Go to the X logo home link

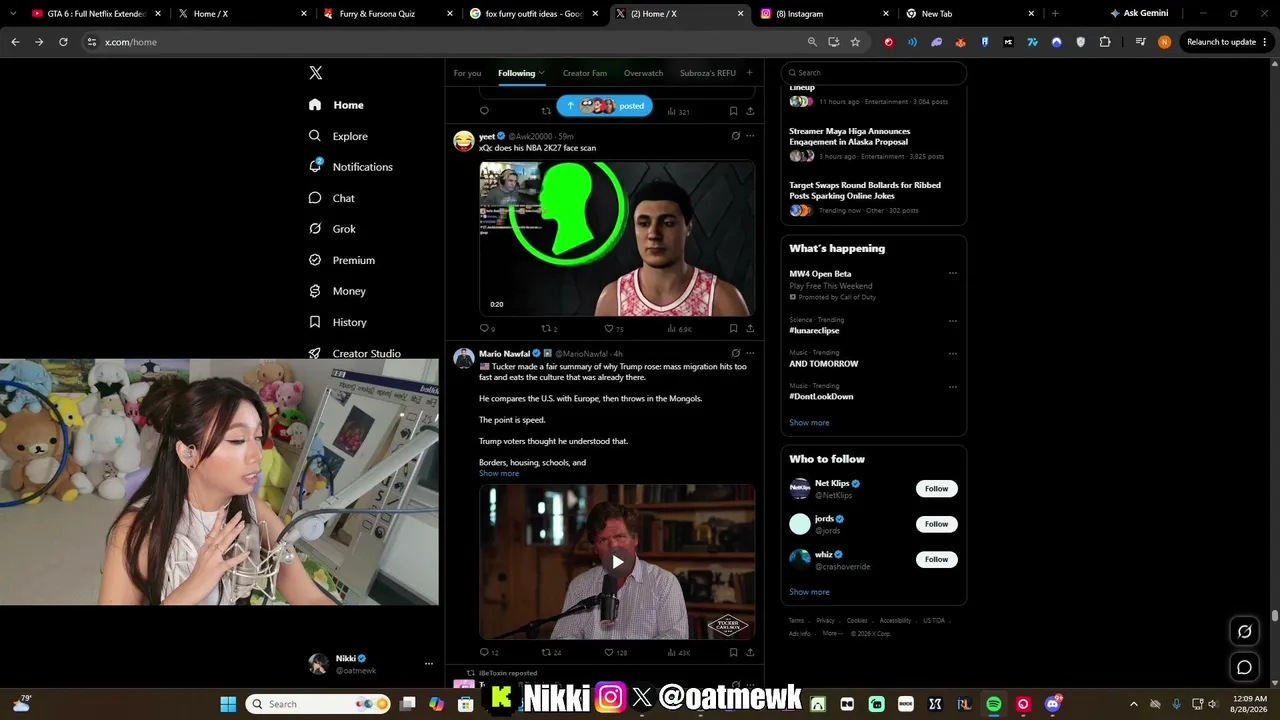[x=315, y=73]
